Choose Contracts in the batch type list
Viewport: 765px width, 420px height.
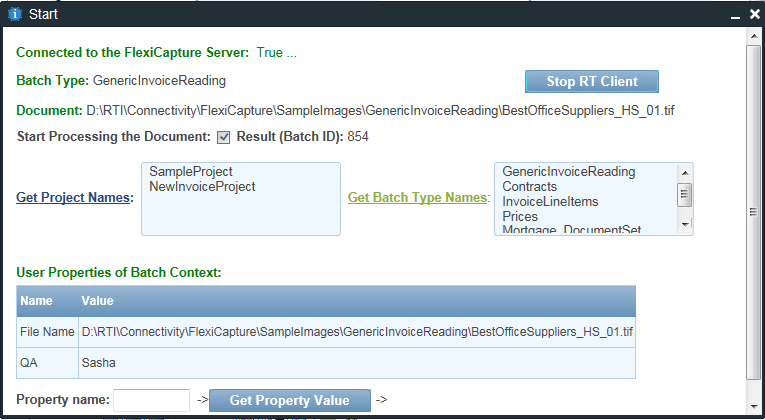coord(530,187)
